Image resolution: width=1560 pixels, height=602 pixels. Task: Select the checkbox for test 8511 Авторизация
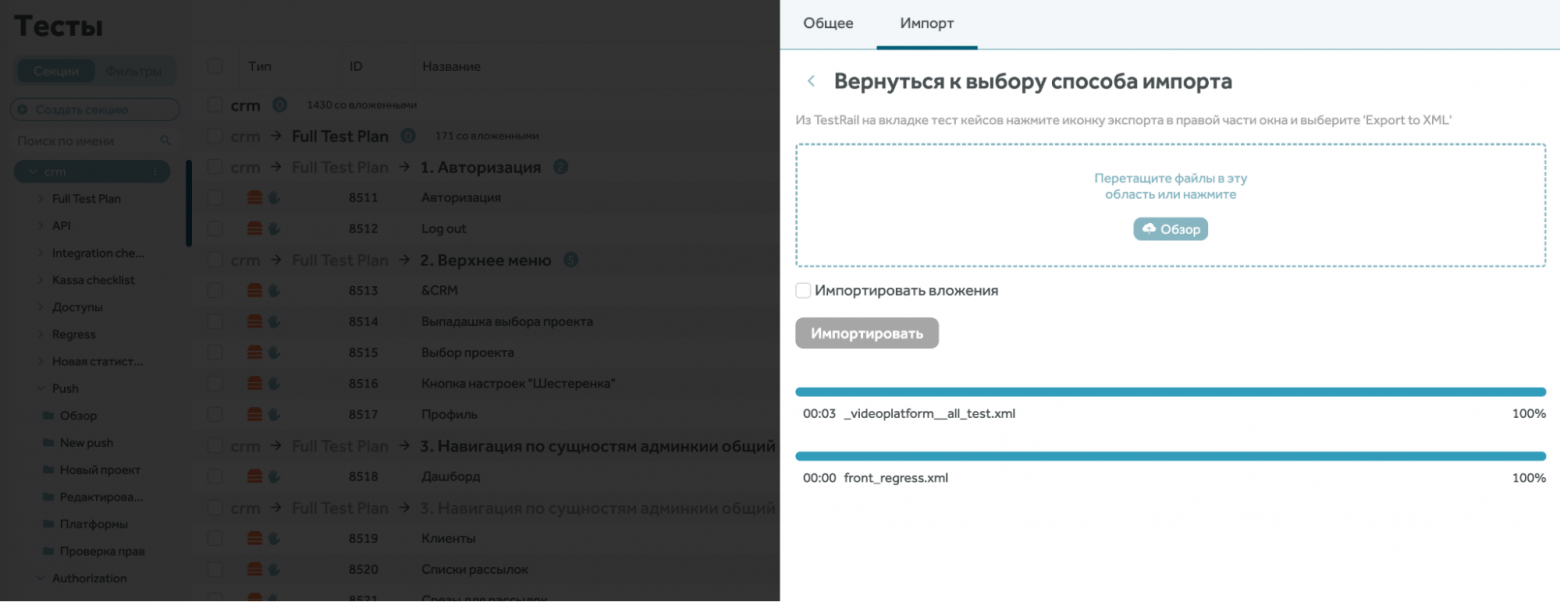coord(215,198)
